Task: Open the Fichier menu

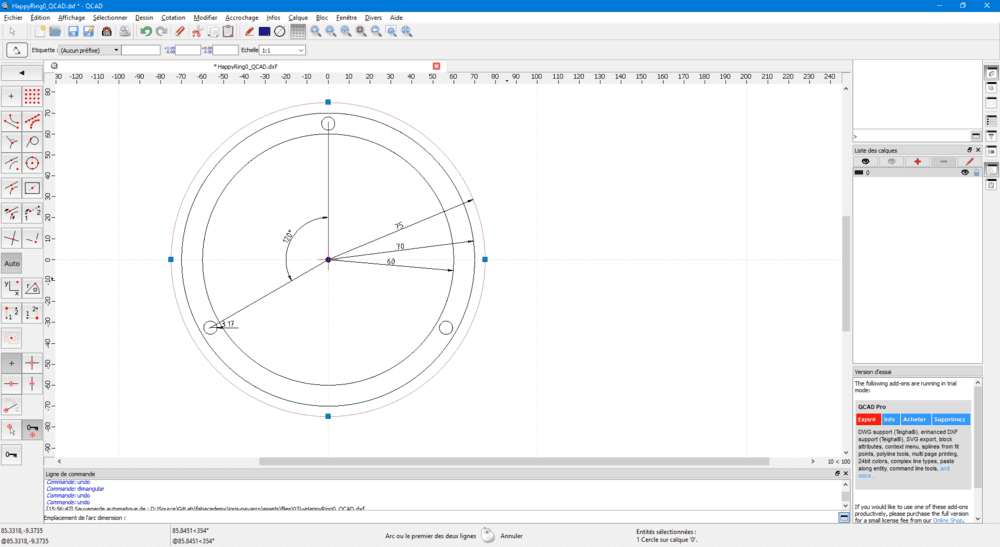Action: [x=13, y=18]
